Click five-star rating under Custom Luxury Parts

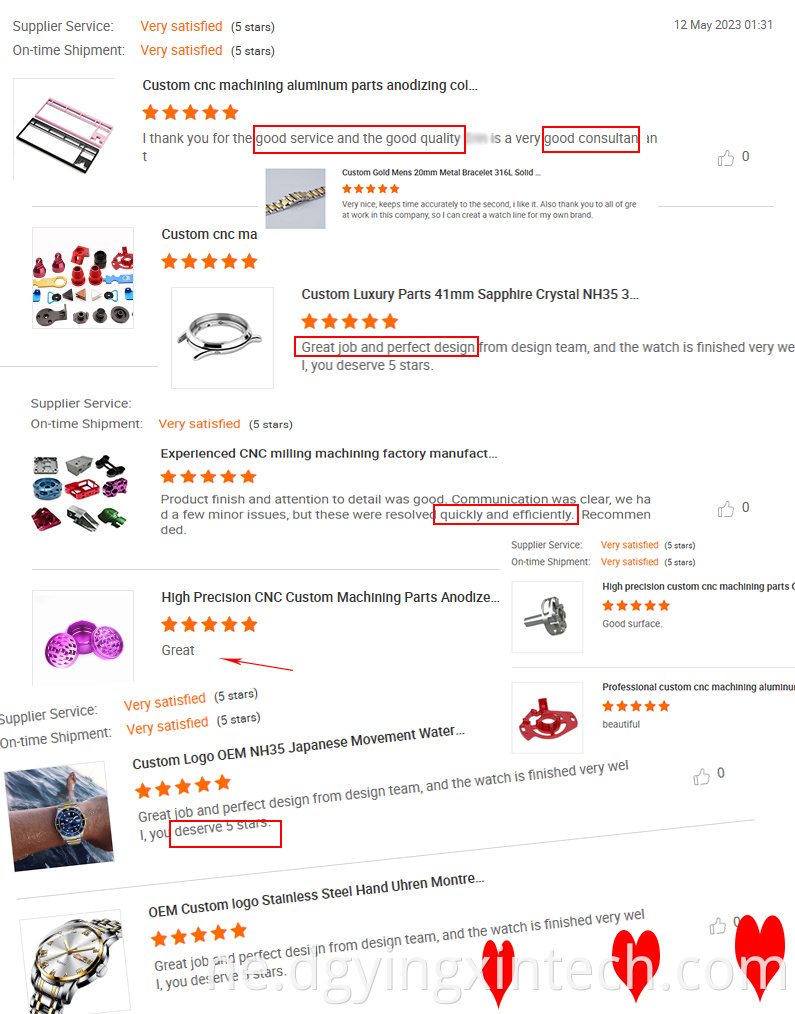(x=349, y=321)
